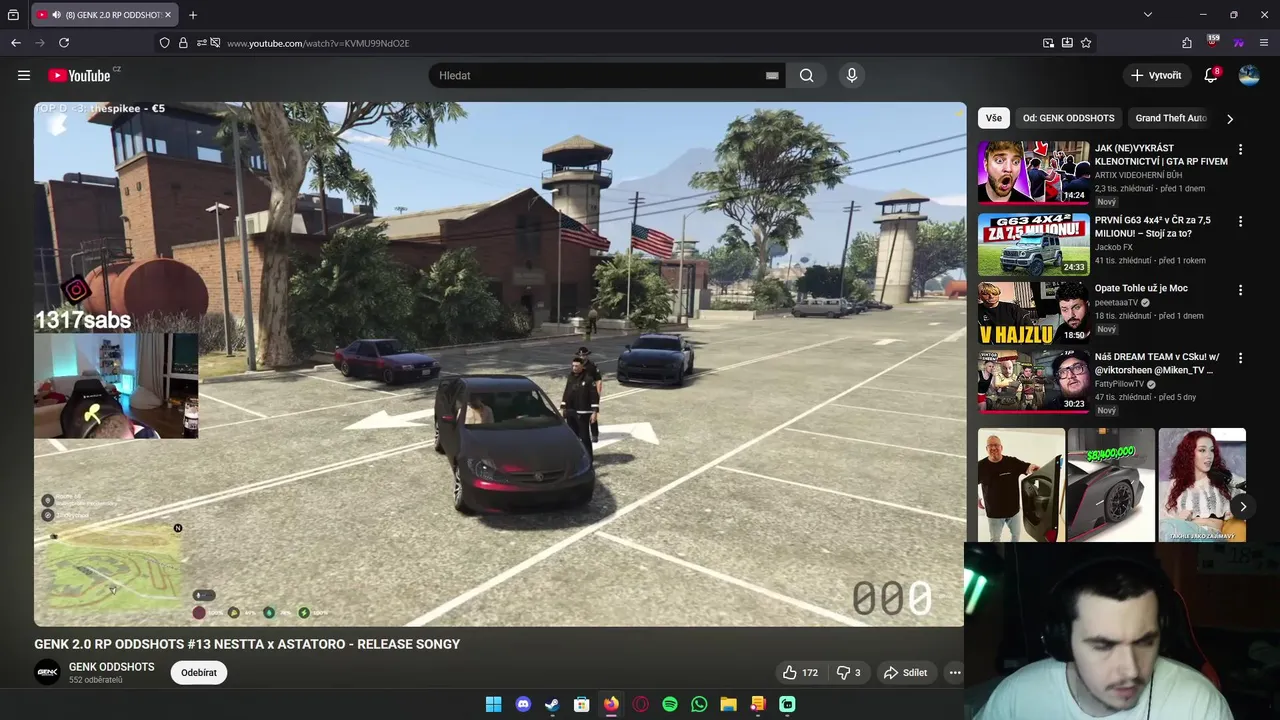This screenshot has width=1280, height=720.
Task: Open the FattyPillowTV channel name
Action: 1119,384
